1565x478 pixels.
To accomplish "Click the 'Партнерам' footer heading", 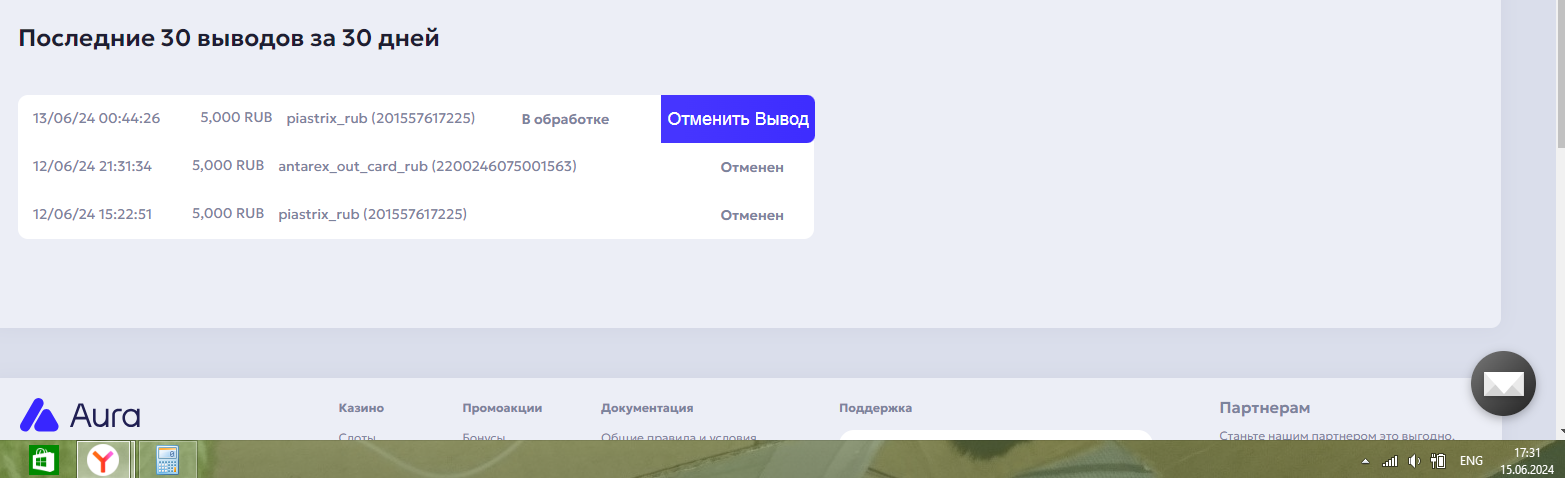I will pyautogui.click(x=1265, y=408).
